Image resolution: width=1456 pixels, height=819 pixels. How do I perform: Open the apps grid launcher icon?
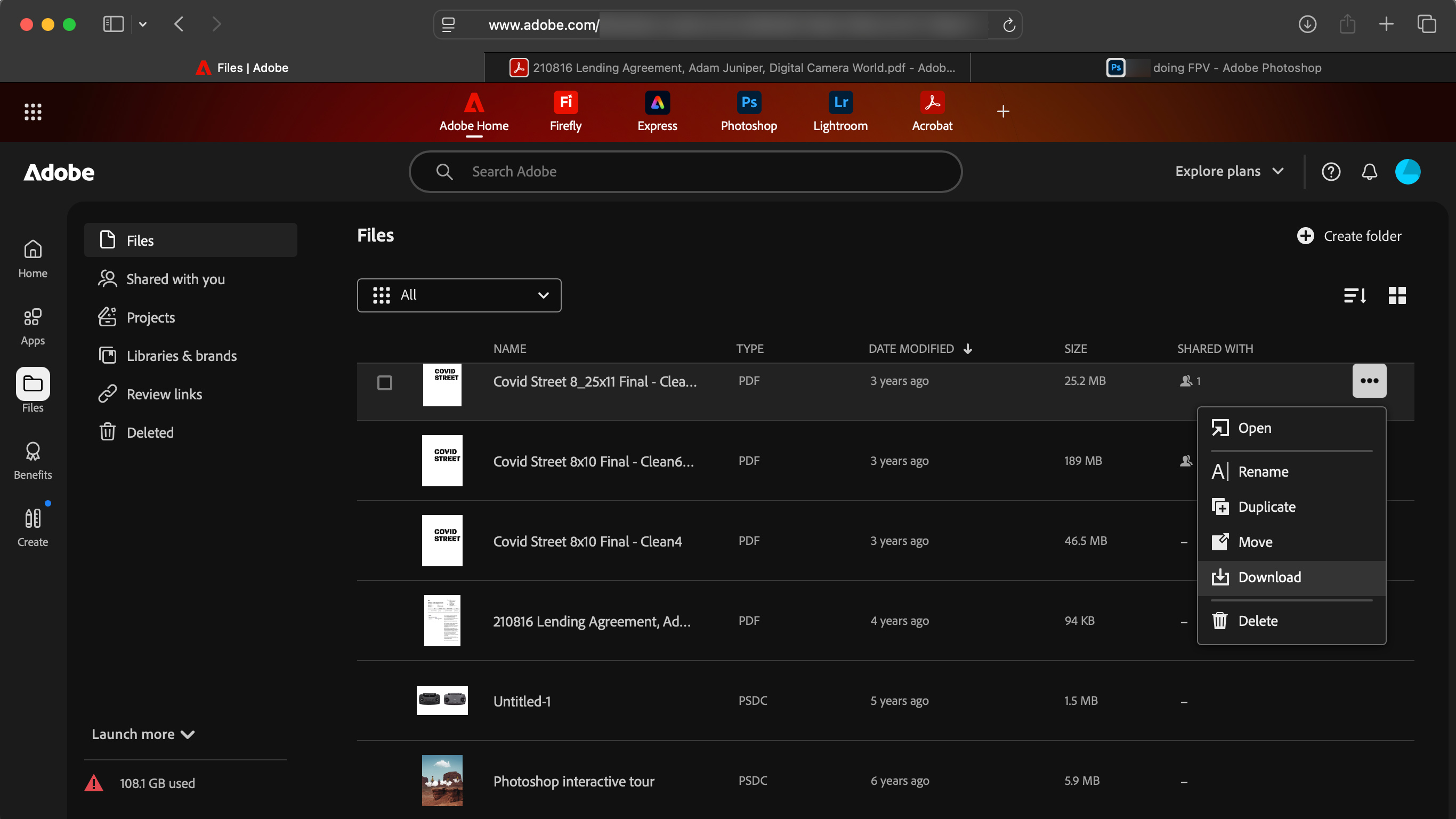coord(33,111)
